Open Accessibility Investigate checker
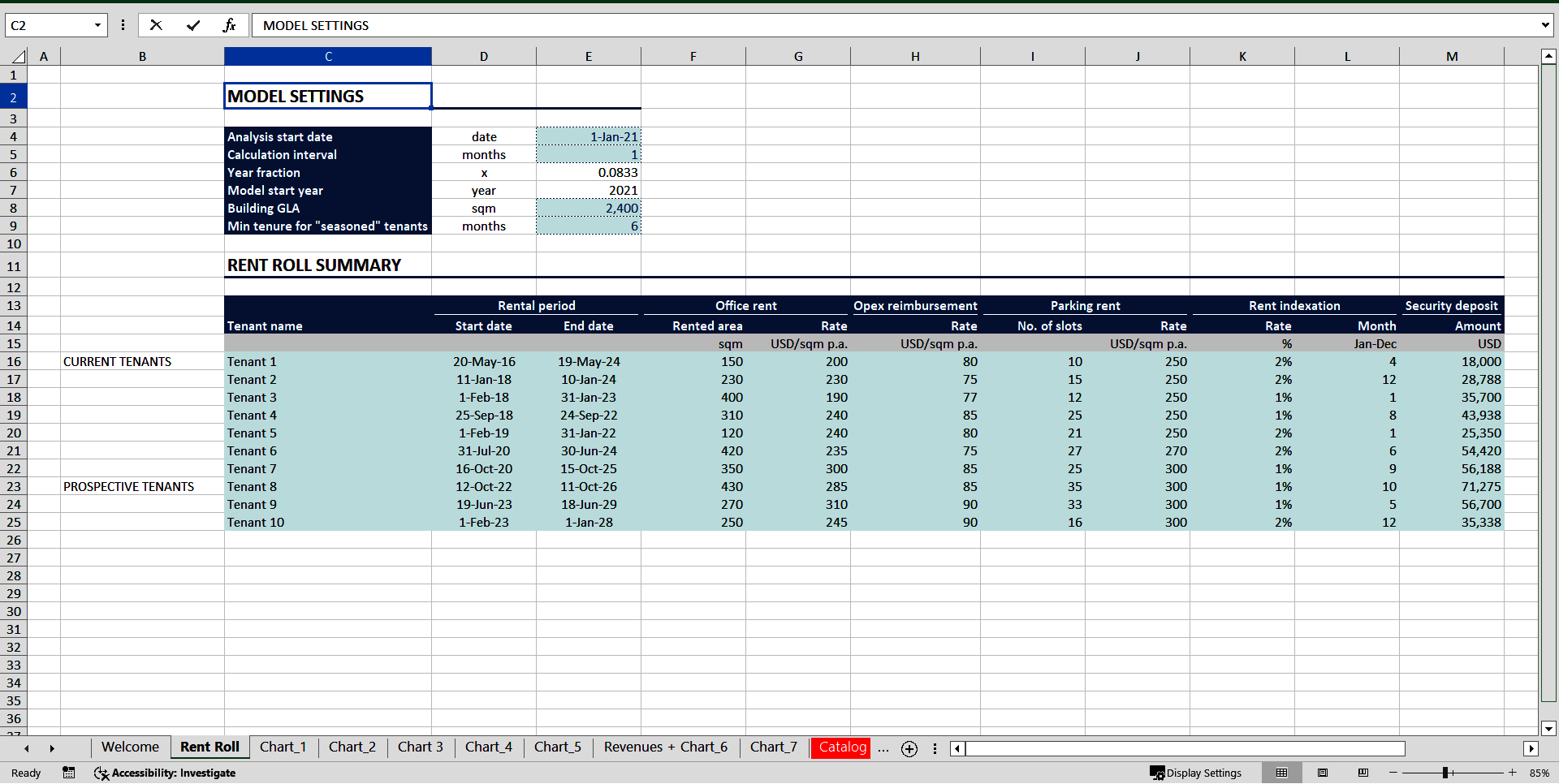The height and width of the screenshot is (784, 1559). 165,773
